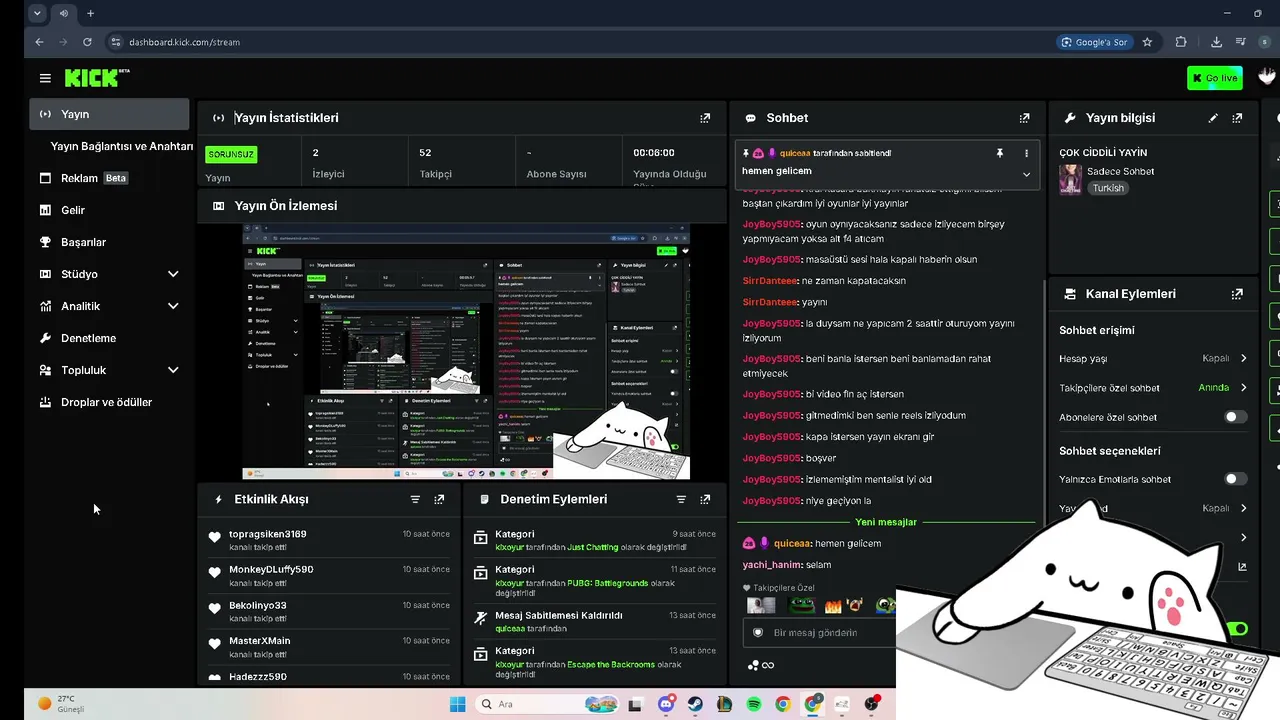This screenshot has height=720, width=1280.
Task: Open Yayın Bağlantısı ve Anahtarı page
Action: pos(122,146)
